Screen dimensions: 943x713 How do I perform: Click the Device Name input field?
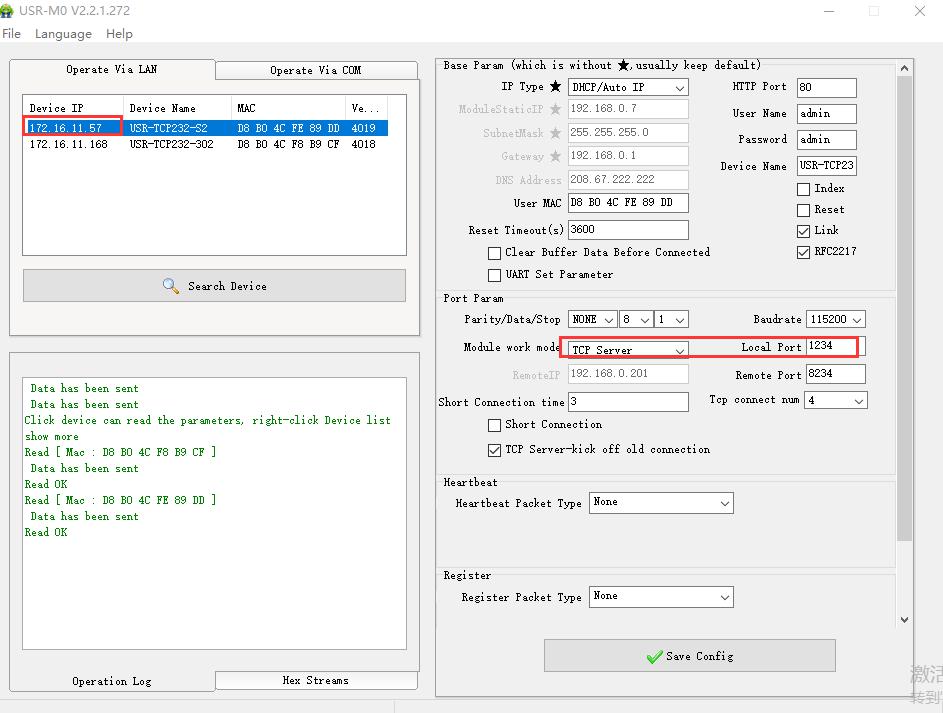pyautogui.click(x=826, y=165)
